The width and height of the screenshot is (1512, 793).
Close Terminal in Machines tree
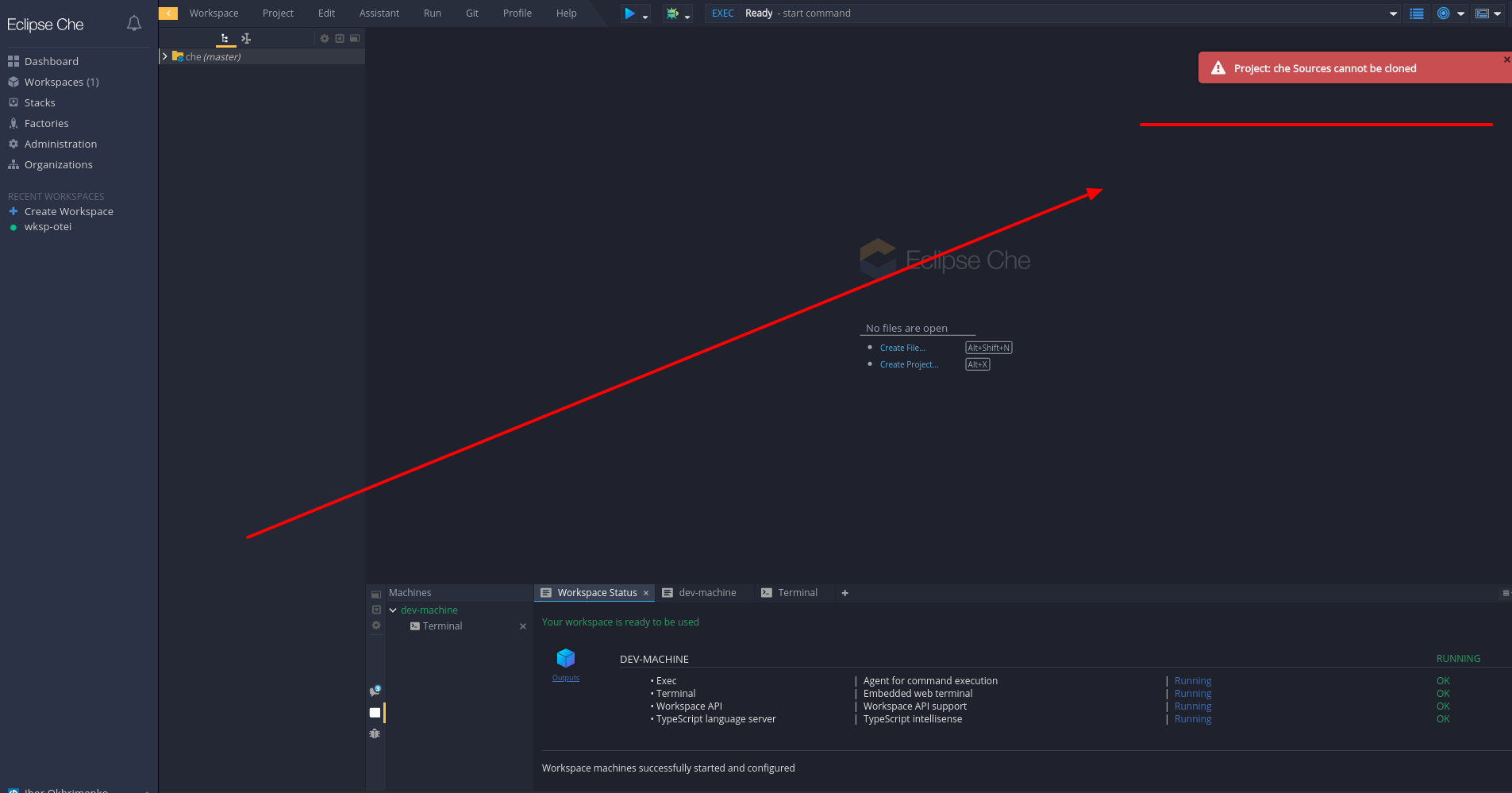click(523, 626)
